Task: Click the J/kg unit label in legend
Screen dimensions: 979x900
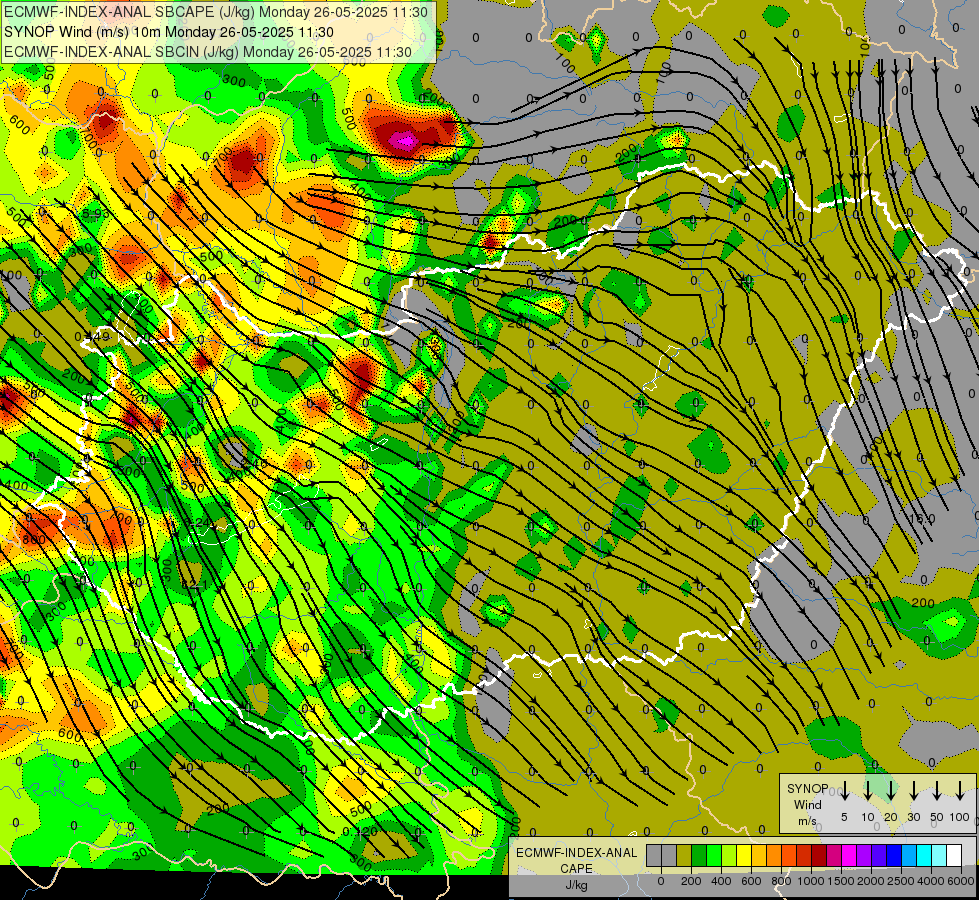Action: coord(576,885)
